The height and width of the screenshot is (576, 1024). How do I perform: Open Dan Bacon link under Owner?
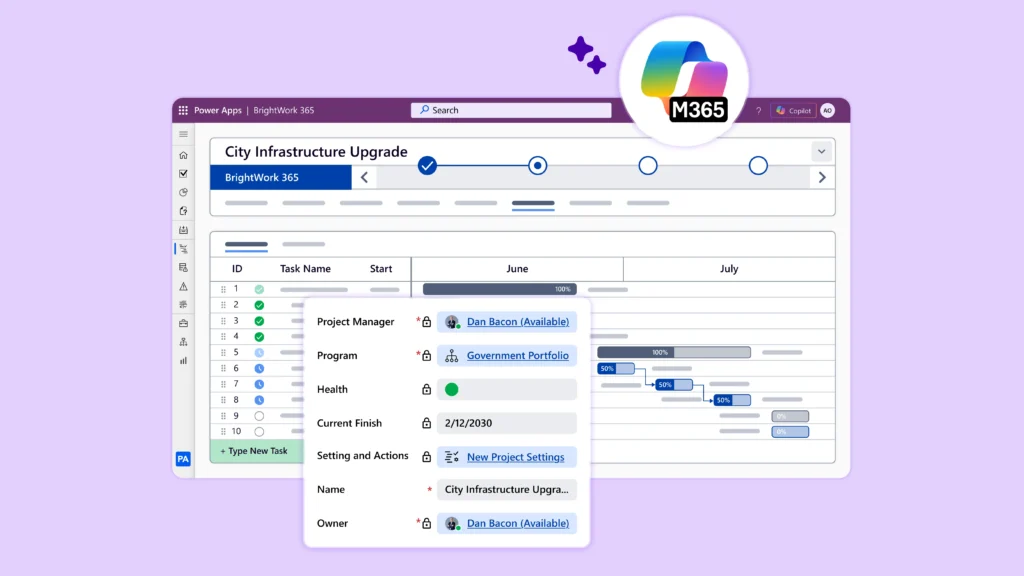(518, 523)
